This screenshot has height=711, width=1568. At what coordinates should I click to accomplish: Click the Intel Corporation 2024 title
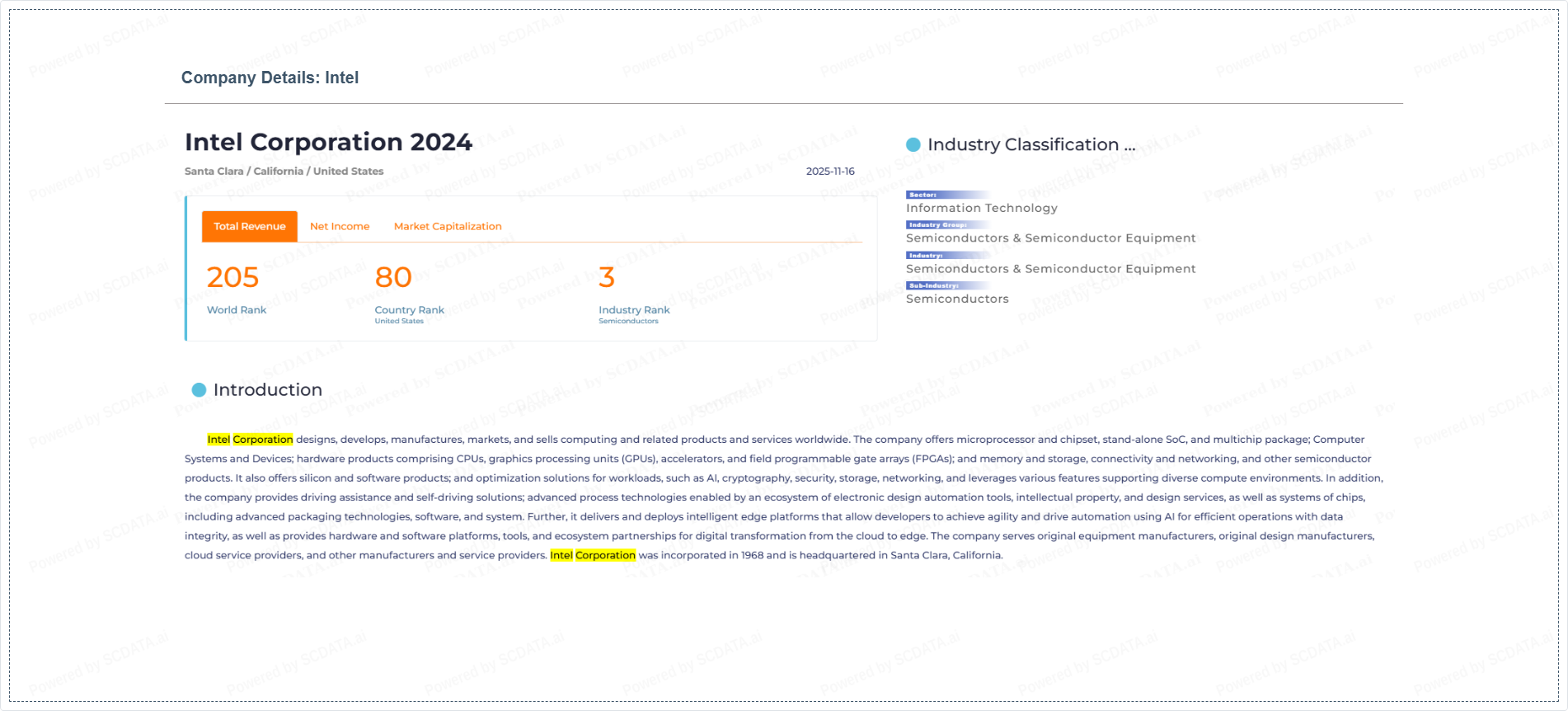click(328, 142)
